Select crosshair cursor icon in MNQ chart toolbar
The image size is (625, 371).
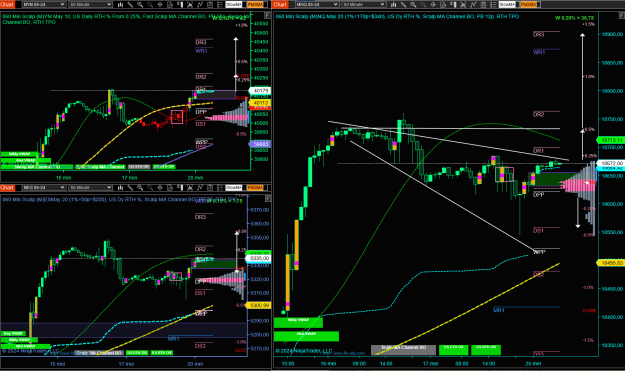tap(433, 4)
